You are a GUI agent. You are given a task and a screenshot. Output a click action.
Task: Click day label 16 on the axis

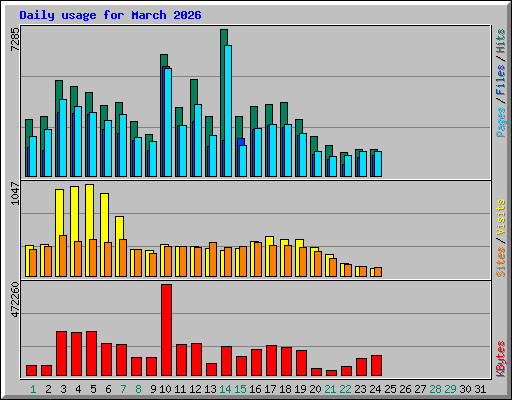[255, 389]
